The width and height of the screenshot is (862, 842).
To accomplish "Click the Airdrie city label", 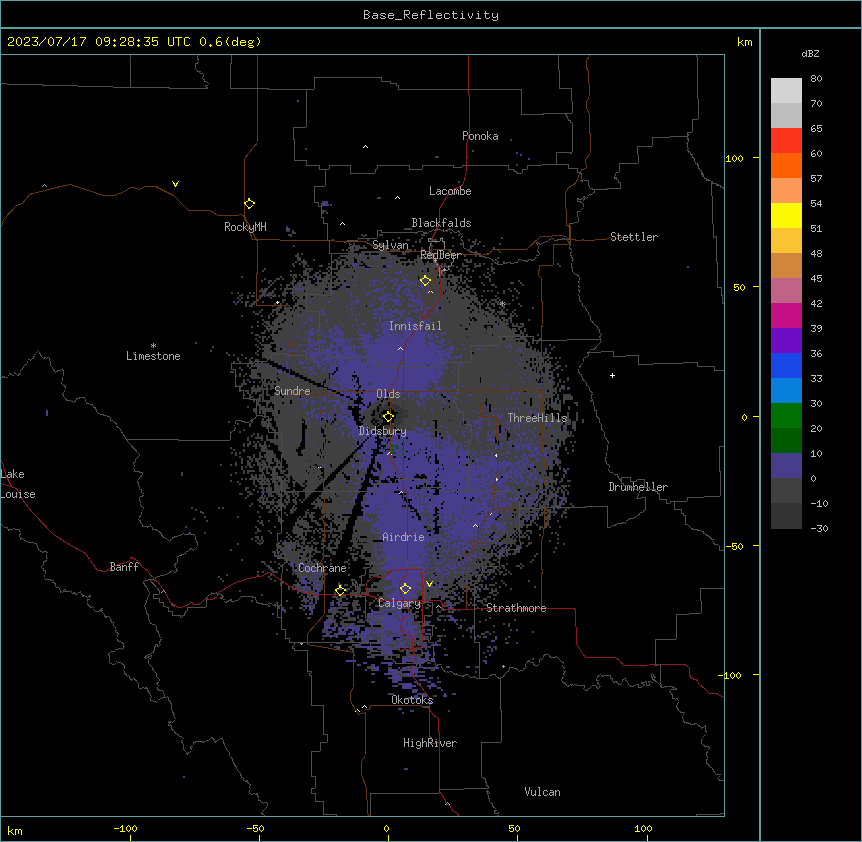I will 404,537.
